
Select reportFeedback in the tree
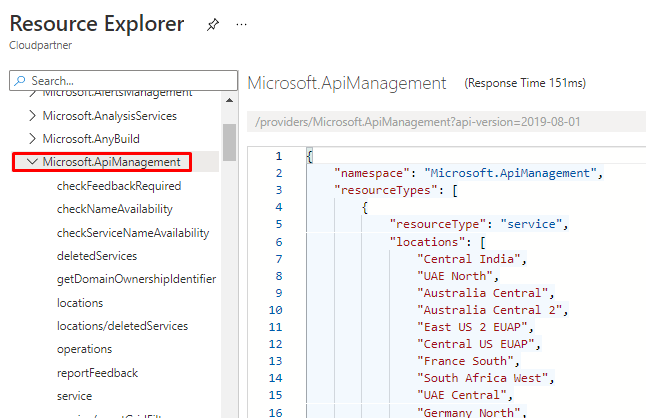point(97,373)
